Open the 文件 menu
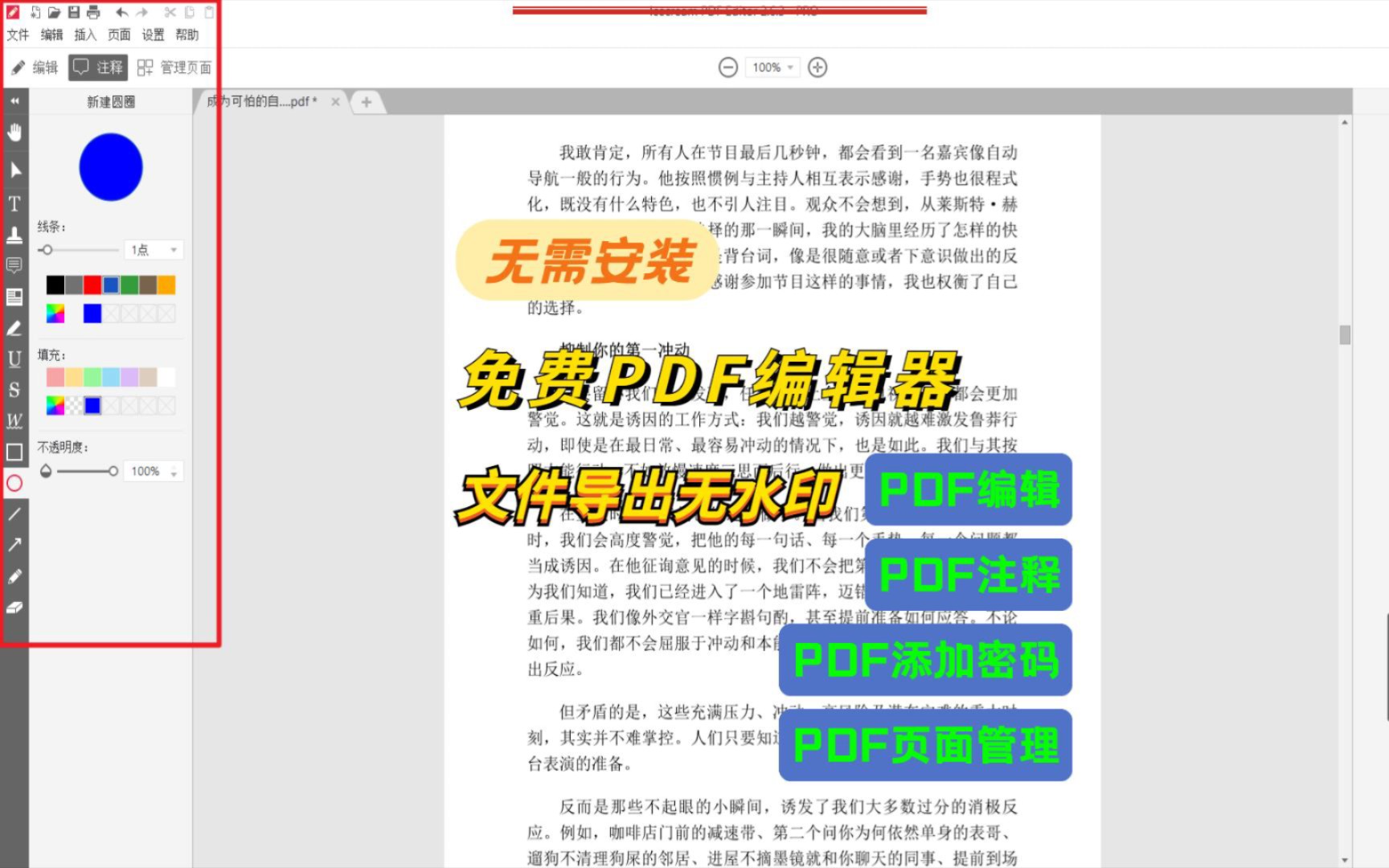This screenshot has height=868, width=1389. [x=18, y=35]
